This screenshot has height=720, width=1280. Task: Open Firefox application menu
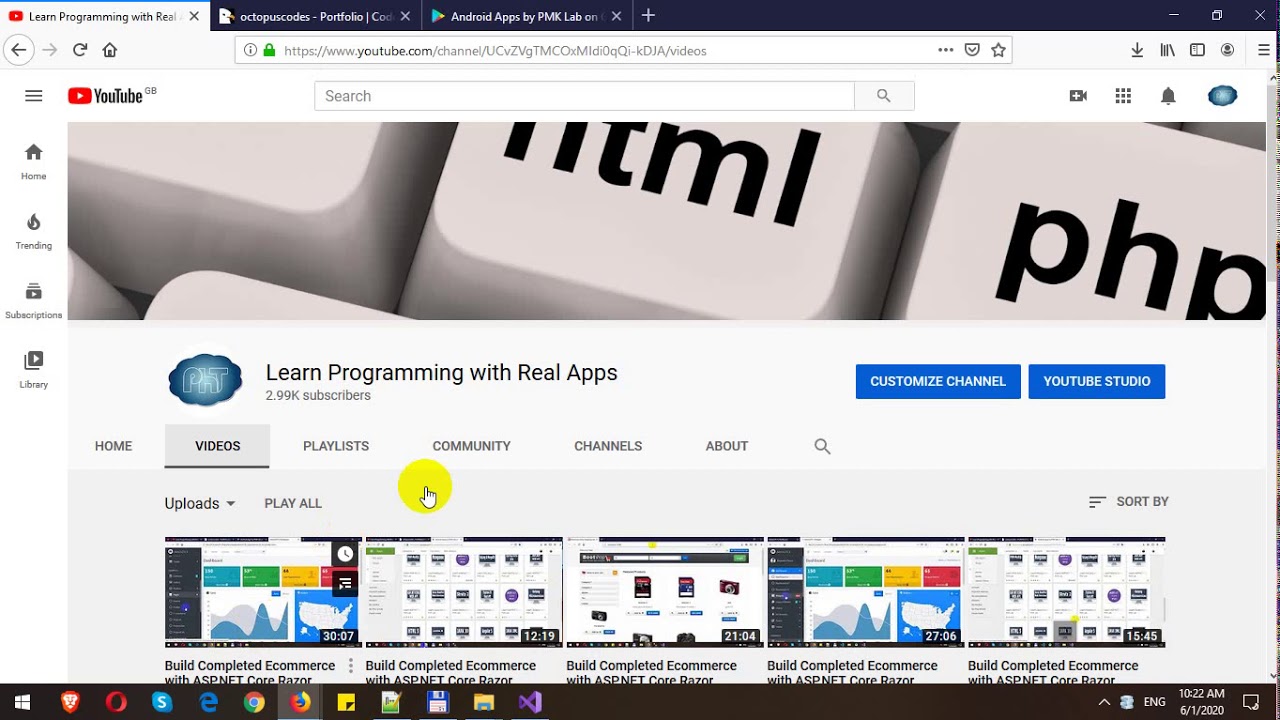pyautogui.click(x=1264, y=50)
